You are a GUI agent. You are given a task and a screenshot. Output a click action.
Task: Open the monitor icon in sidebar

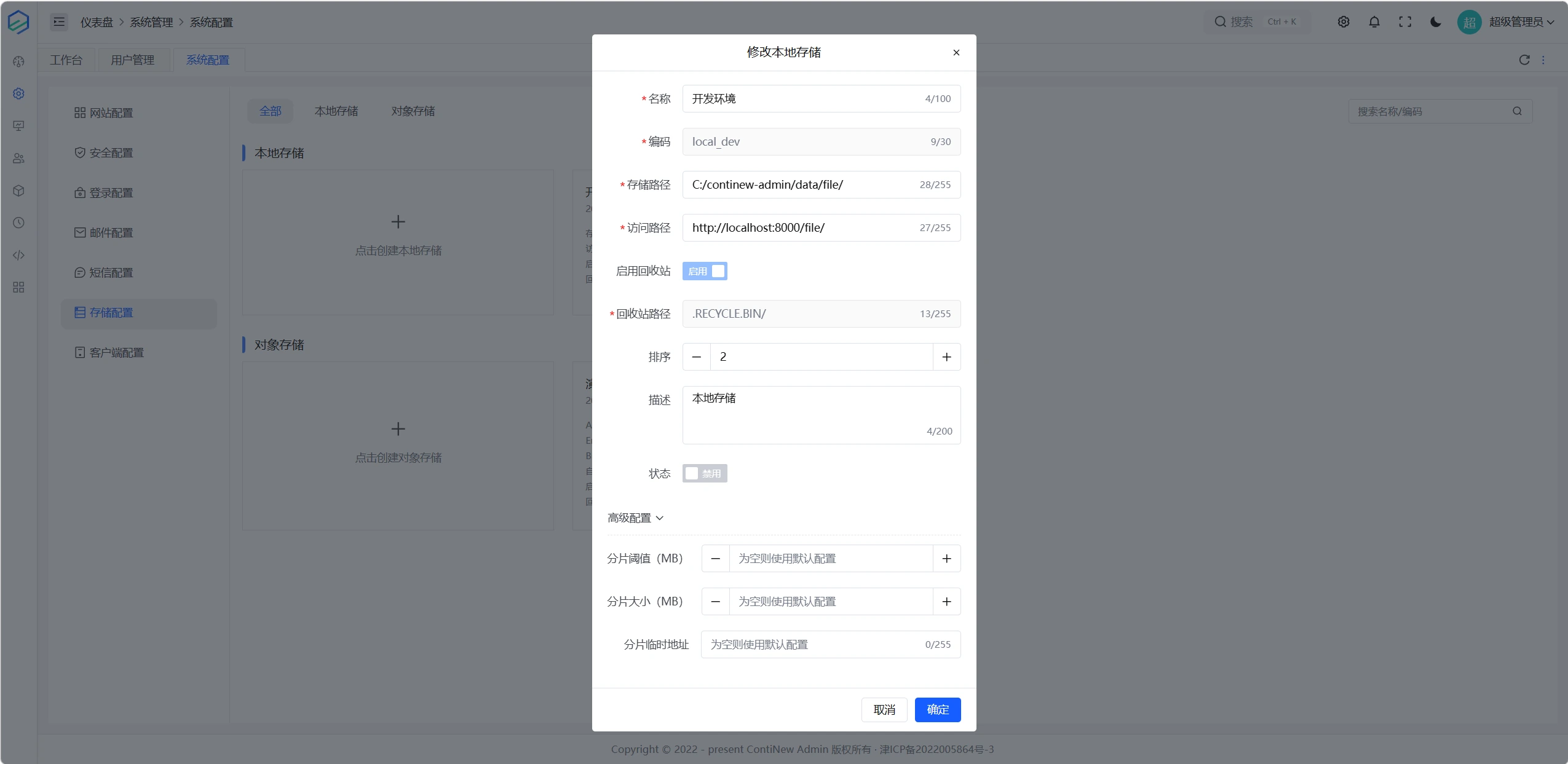point(18,126)
